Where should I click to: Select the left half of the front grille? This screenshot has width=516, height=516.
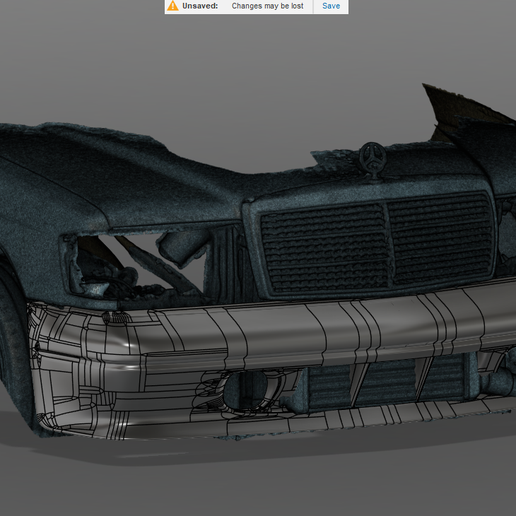click(x=325, y=248)
